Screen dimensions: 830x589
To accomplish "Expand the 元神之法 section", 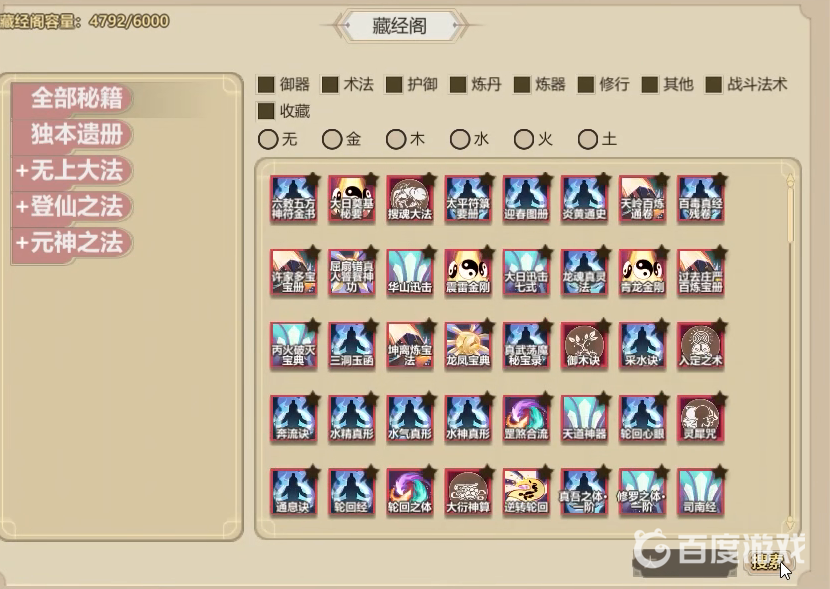I will [72, 243].
